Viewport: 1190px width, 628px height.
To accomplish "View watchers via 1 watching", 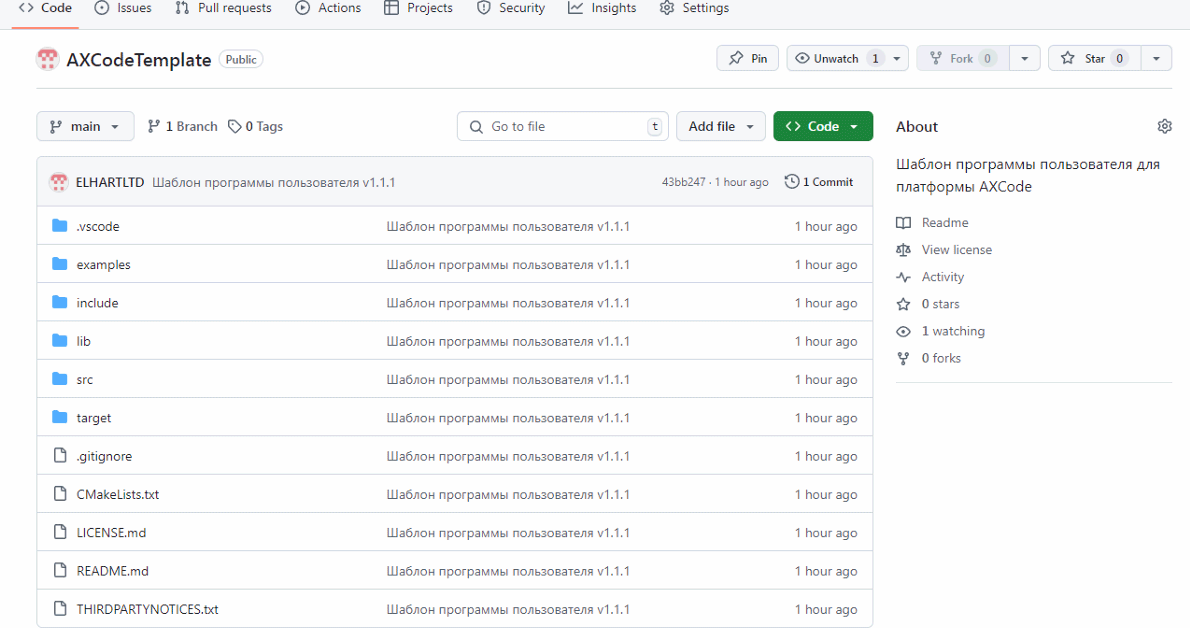I will click(940, 331).
